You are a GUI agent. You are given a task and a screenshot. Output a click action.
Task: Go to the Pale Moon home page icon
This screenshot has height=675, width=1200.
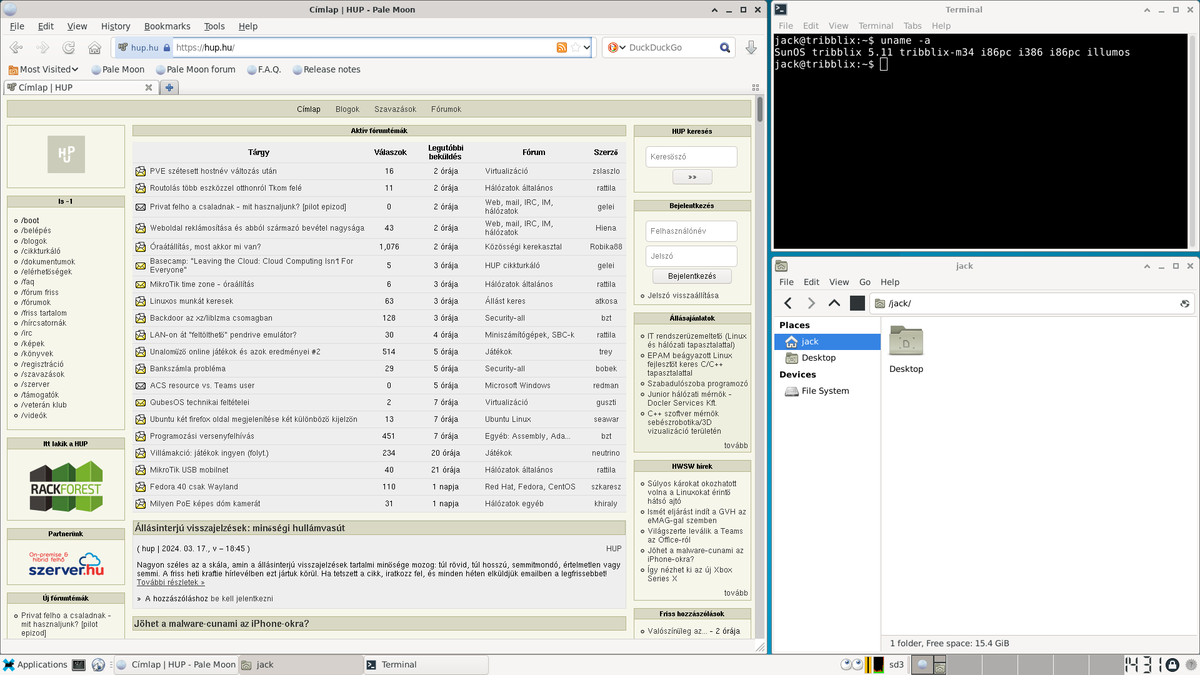94,47
